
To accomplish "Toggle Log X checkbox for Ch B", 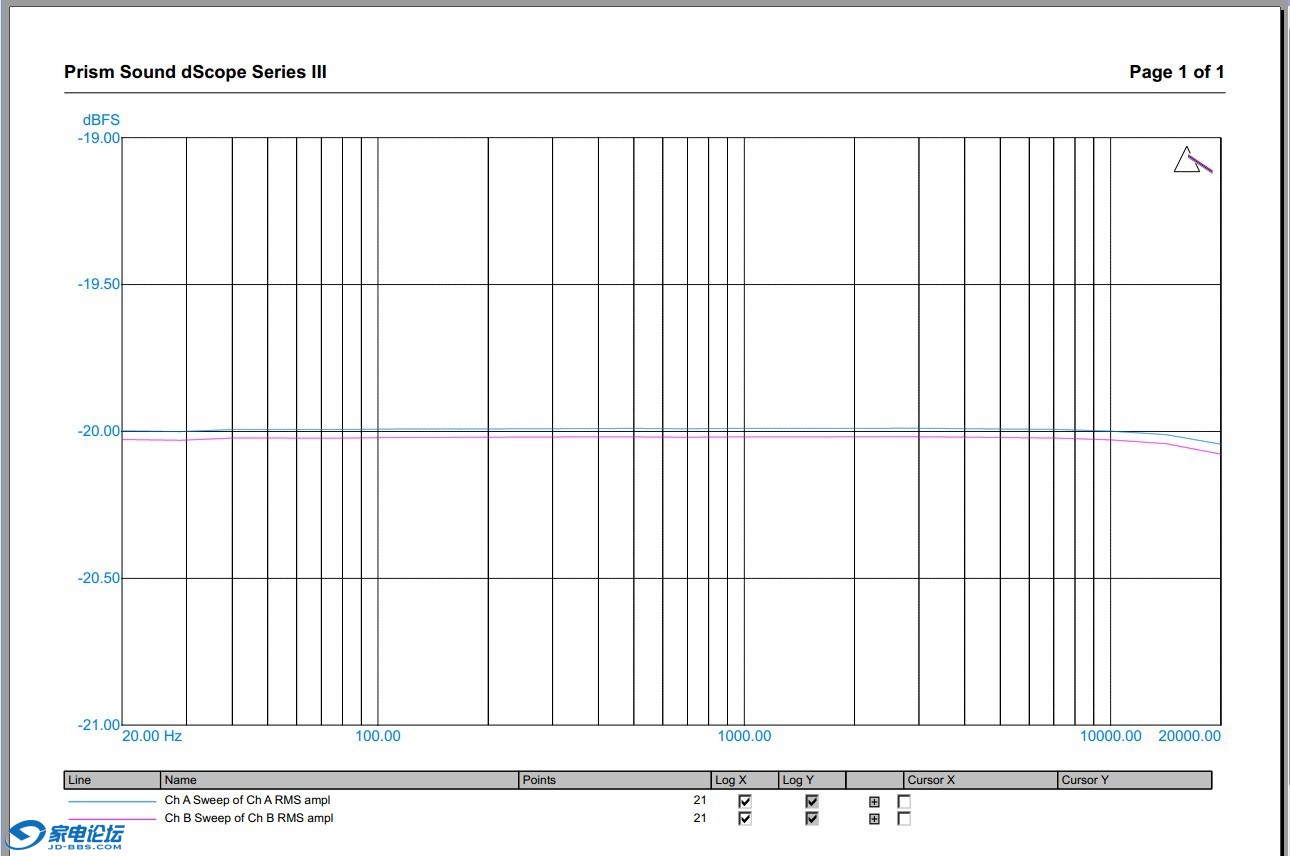I will (x=744, y=819).
